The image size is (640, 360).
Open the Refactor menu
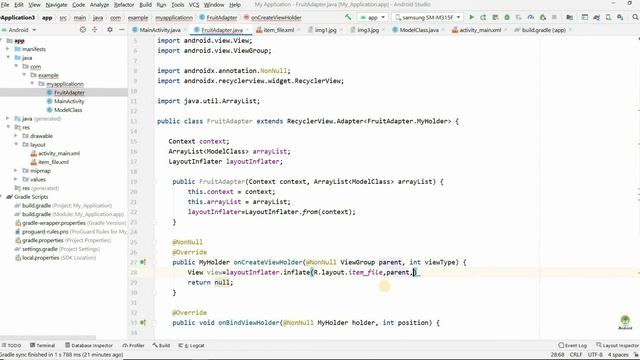pos(124,5)
